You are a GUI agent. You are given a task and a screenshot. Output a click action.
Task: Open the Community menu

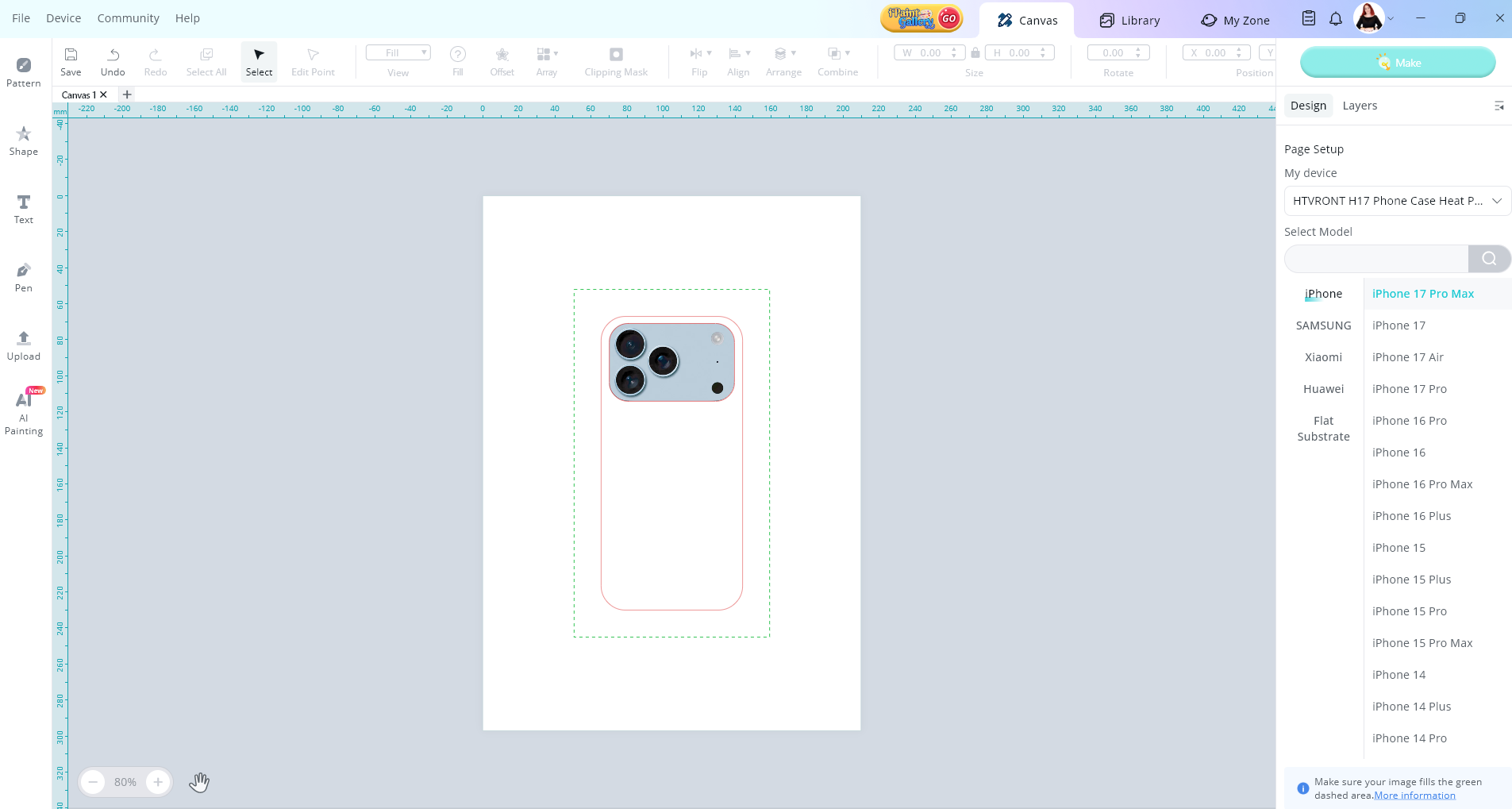coord(128,18)
